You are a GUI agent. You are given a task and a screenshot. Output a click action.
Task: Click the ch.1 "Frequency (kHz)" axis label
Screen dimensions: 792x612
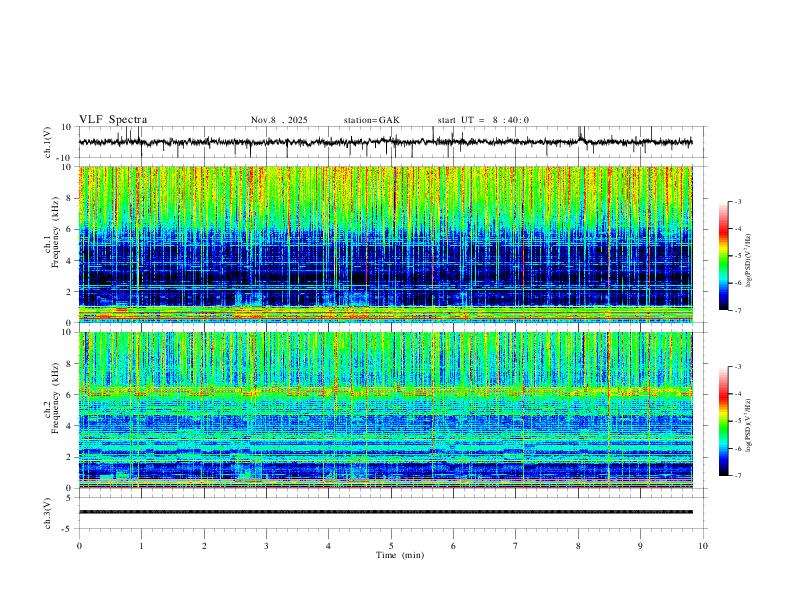(56, 233)
